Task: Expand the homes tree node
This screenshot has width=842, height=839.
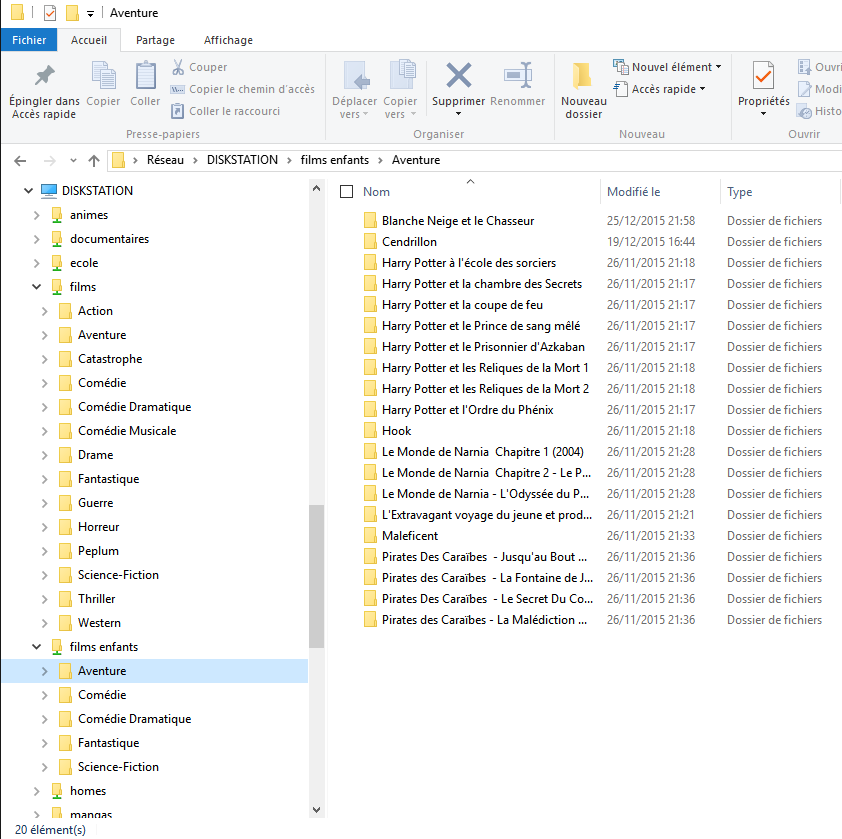Action: [37, 791]
